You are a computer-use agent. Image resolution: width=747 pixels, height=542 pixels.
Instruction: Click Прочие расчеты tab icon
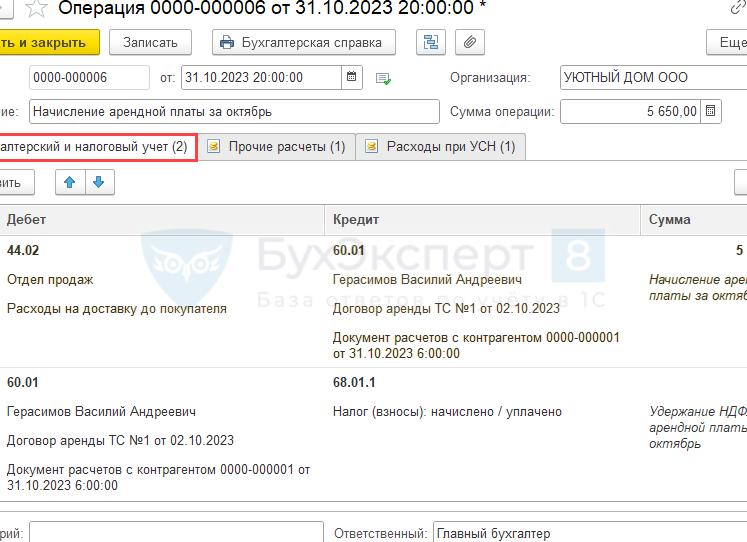pos(213,146)
